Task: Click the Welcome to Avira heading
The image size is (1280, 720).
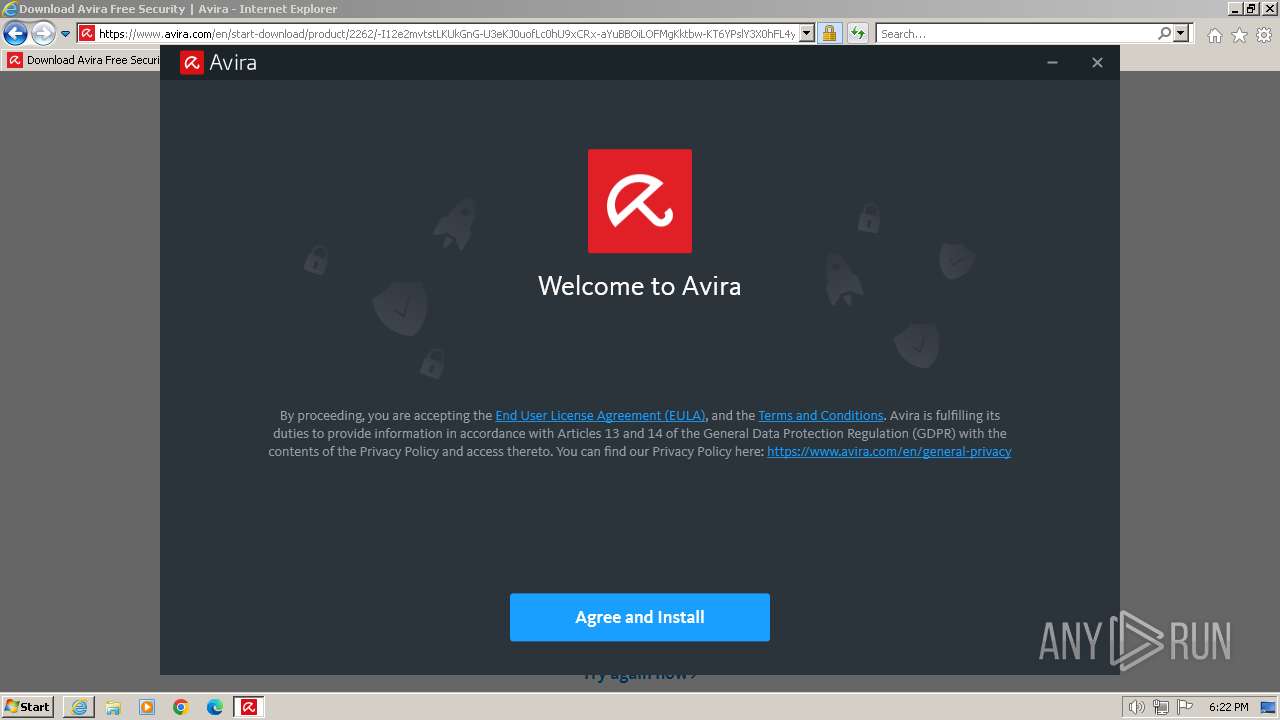Action: coord(640,286)
